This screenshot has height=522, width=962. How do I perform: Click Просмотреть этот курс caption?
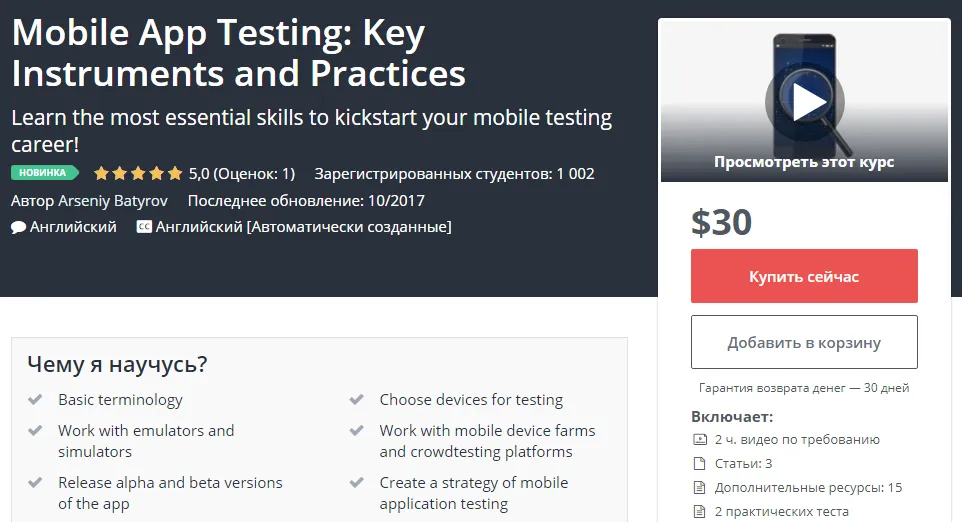click(804, 161)
